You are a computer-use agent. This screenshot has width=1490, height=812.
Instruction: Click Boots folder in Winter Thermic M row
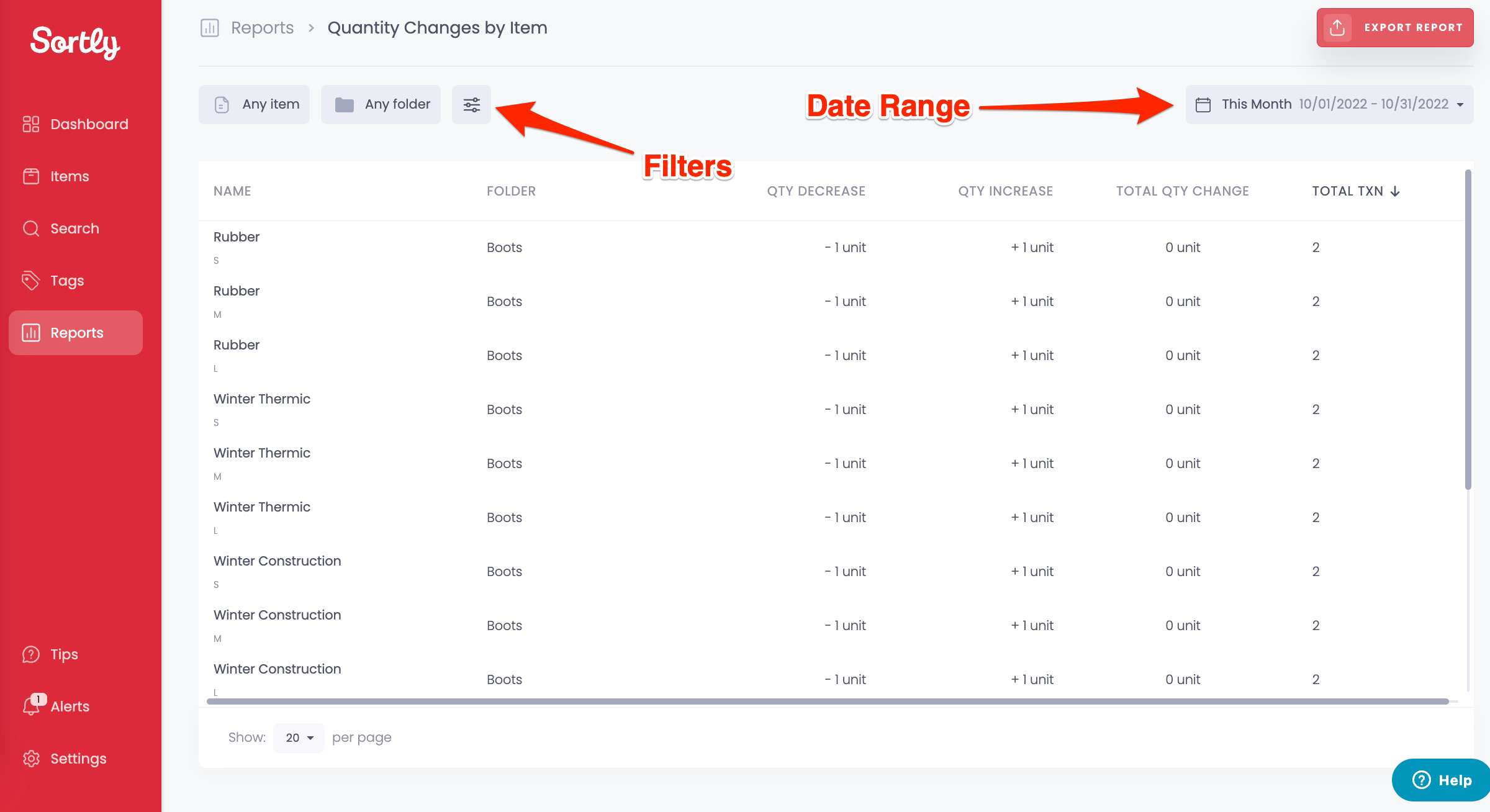(x=504, y=464)
